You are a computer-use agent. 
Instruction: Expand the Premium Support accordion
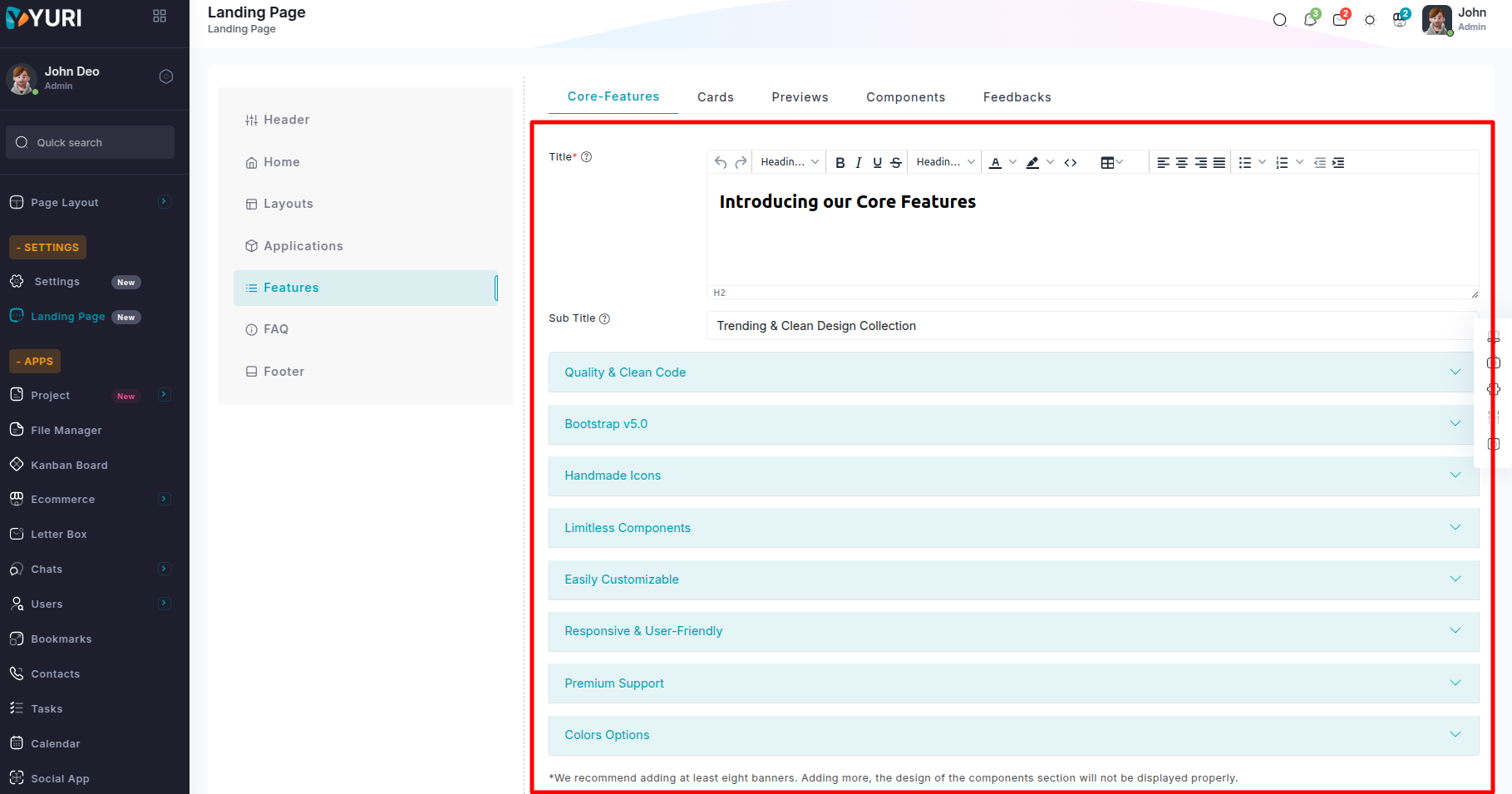tap(1013, 683)
